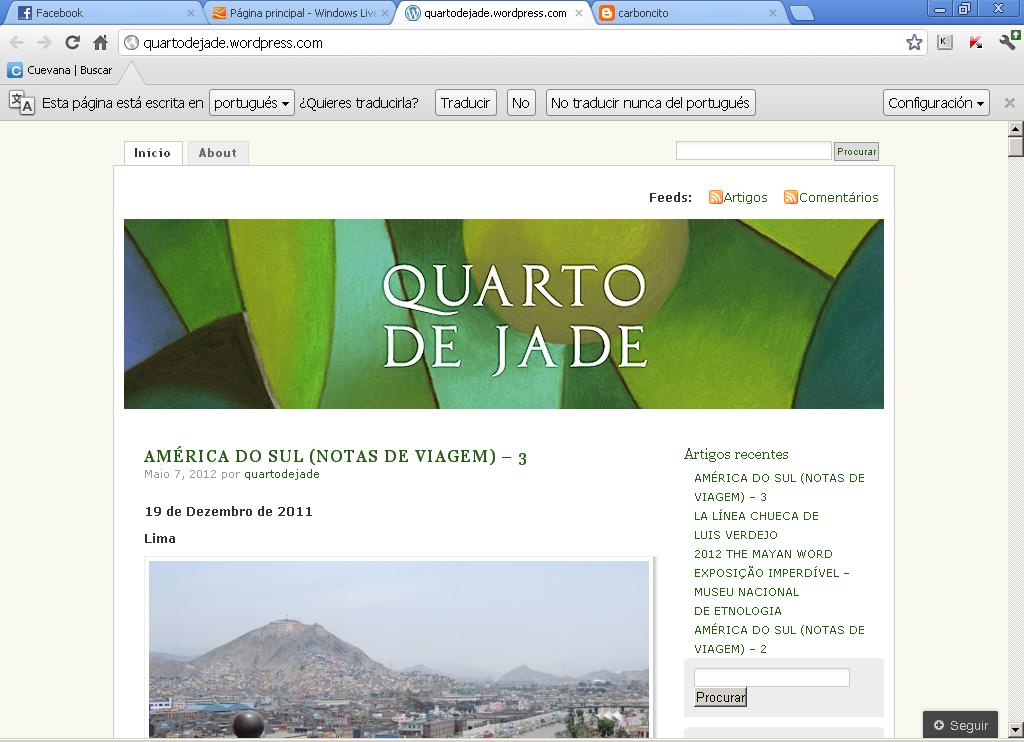Click the back navigation arrow
The width and height of the screenshot is (1024, 742).
tap(16, 42)
